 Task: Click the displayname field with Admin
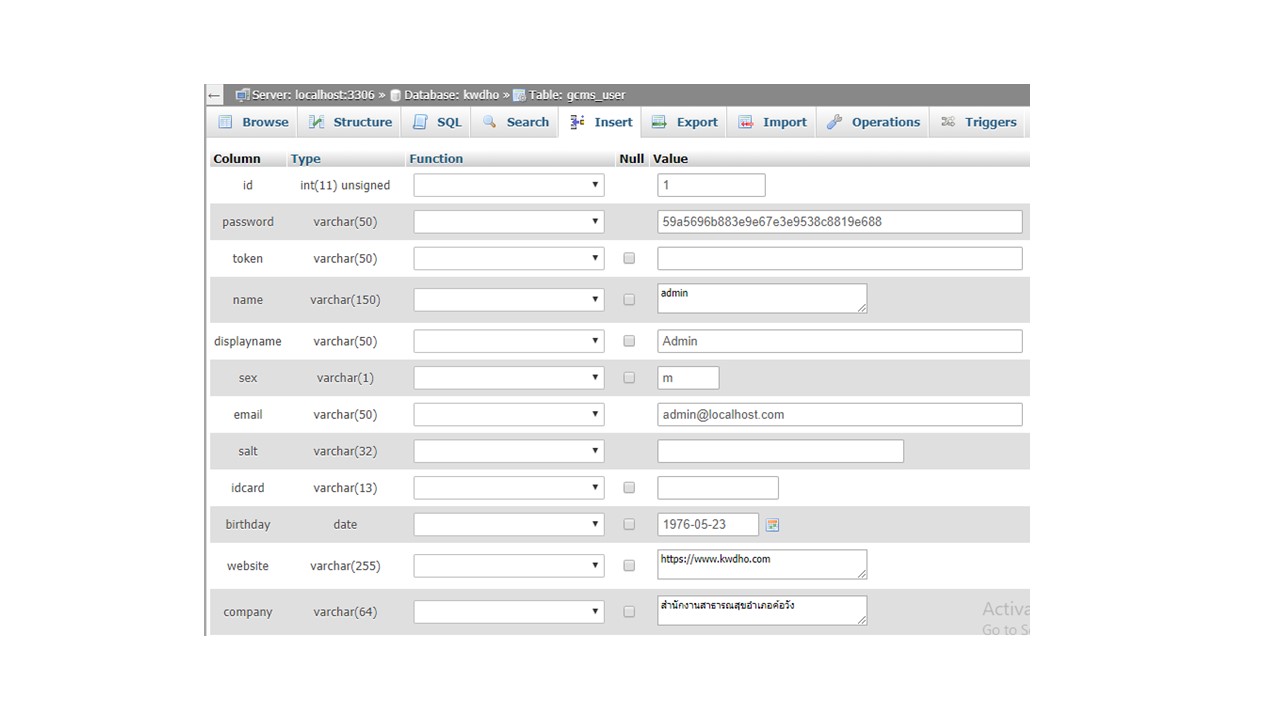point(840,341)
